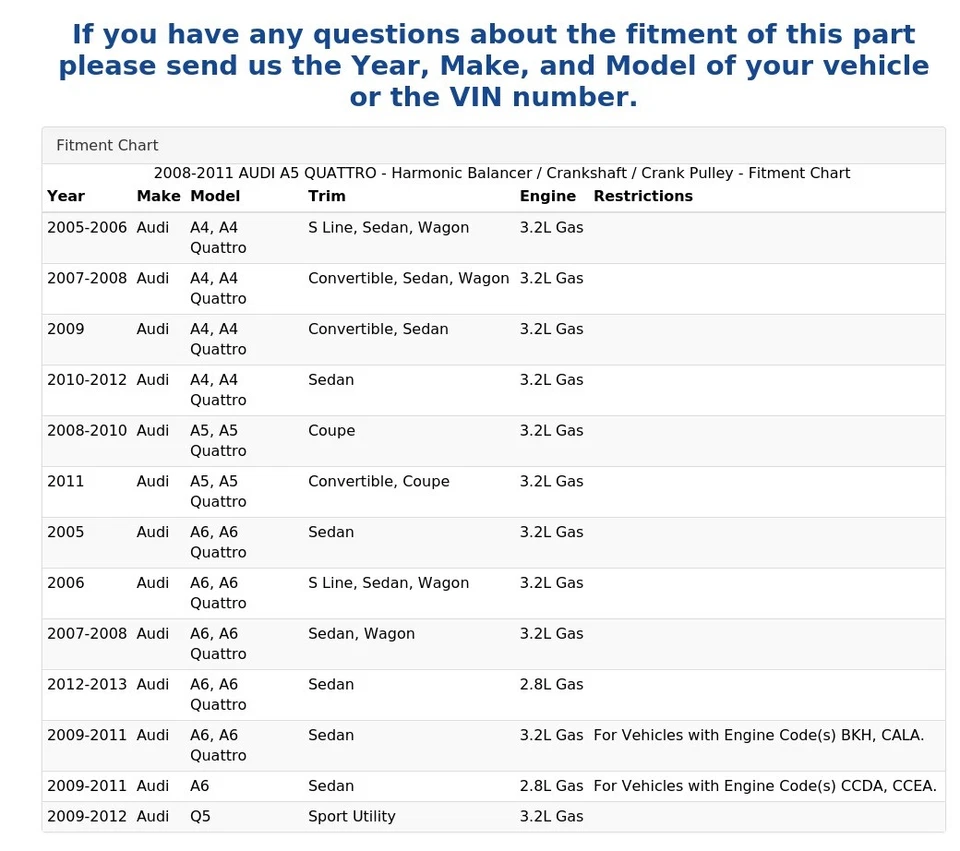Click the Engine Code(s) CCDA, CCEA restriction
The image size is (960, 851).
765,787
